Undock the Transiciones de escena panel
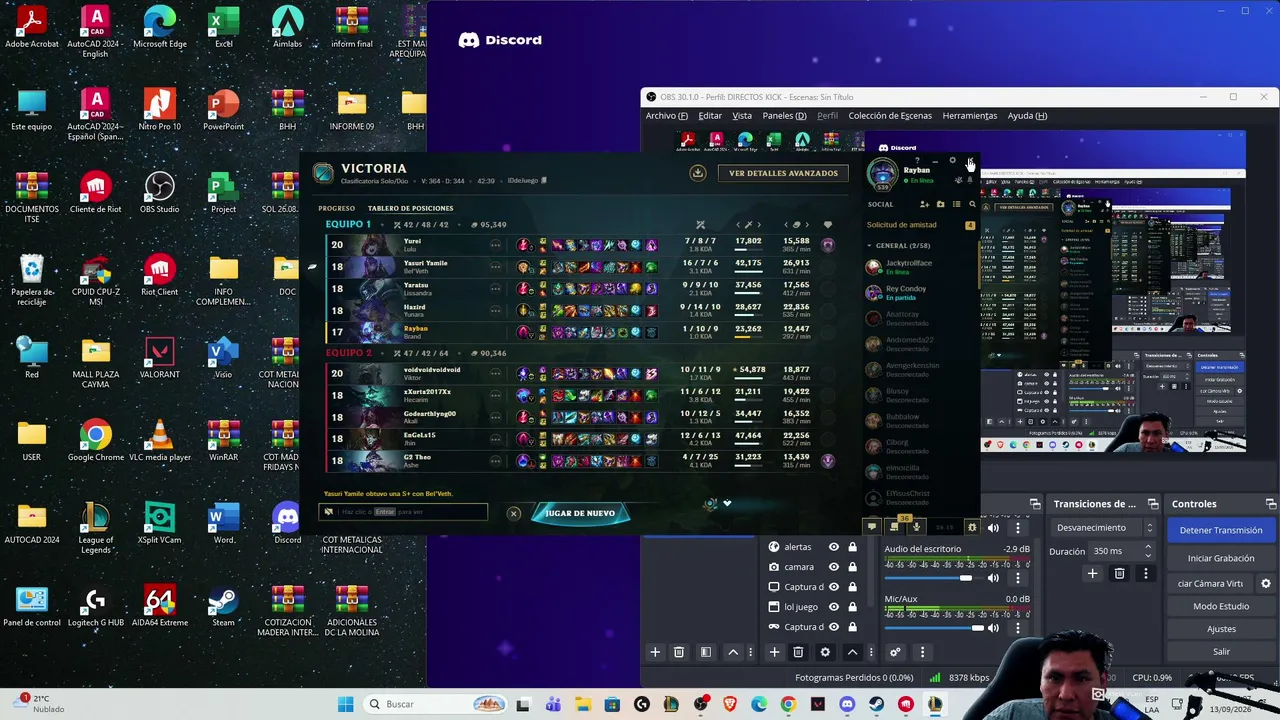 pos(1153,504)
